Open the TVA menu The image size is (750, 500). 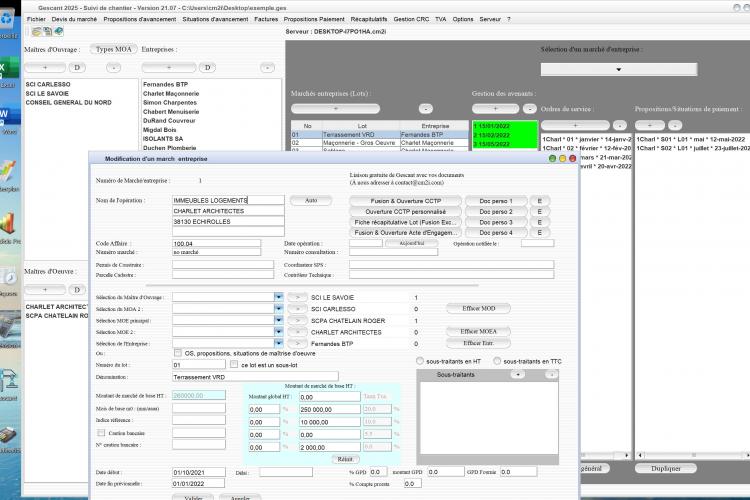tap(441, 19)
